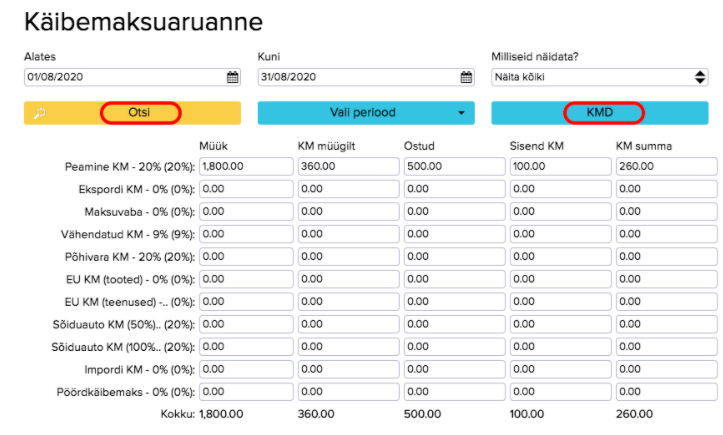Open calendar picker for Alates date
This screenshot has width=723, height=435.
click(x=232, y=77)
